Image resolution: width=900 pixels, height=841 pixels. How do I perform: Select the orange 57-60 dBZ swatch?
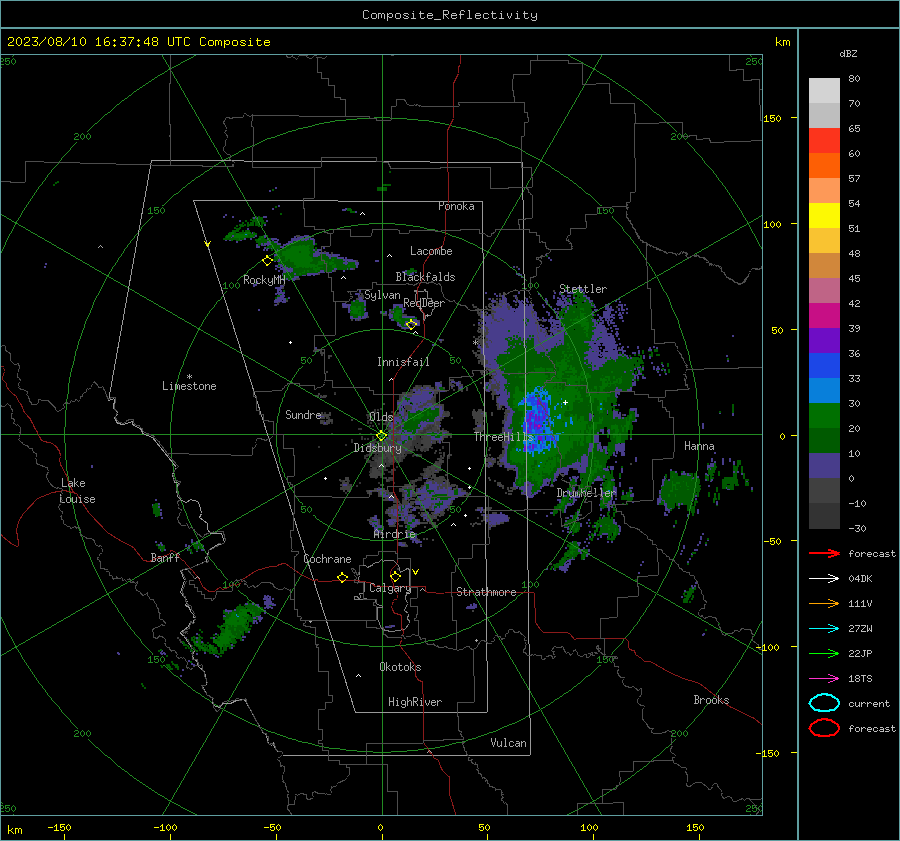(x=824, y=166)
